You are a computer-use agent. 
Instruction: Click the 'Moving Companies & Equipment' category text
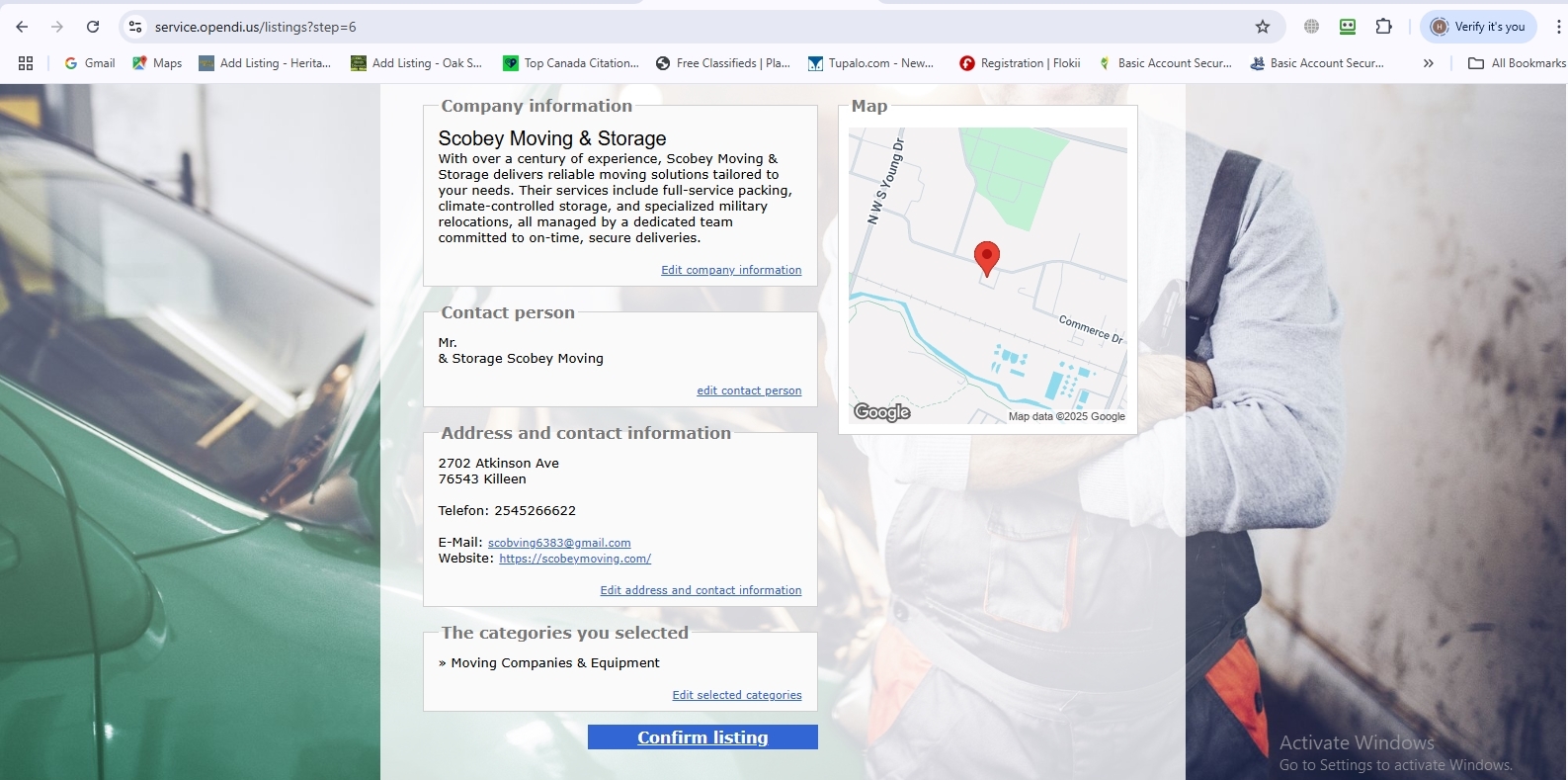tap(555, 662)
